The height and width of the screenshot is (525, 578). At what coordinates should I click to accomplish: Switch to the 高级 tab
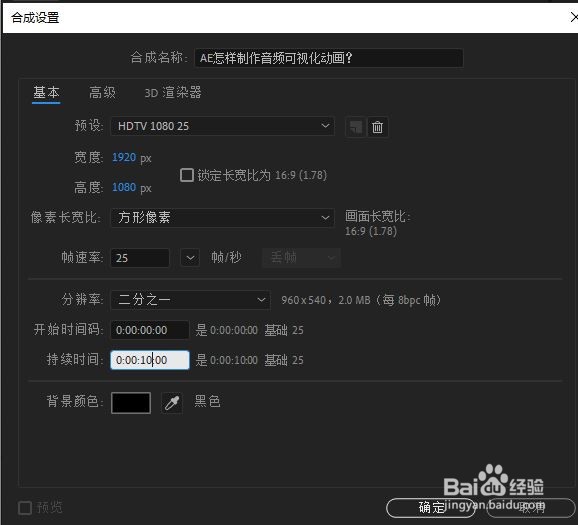102,93
